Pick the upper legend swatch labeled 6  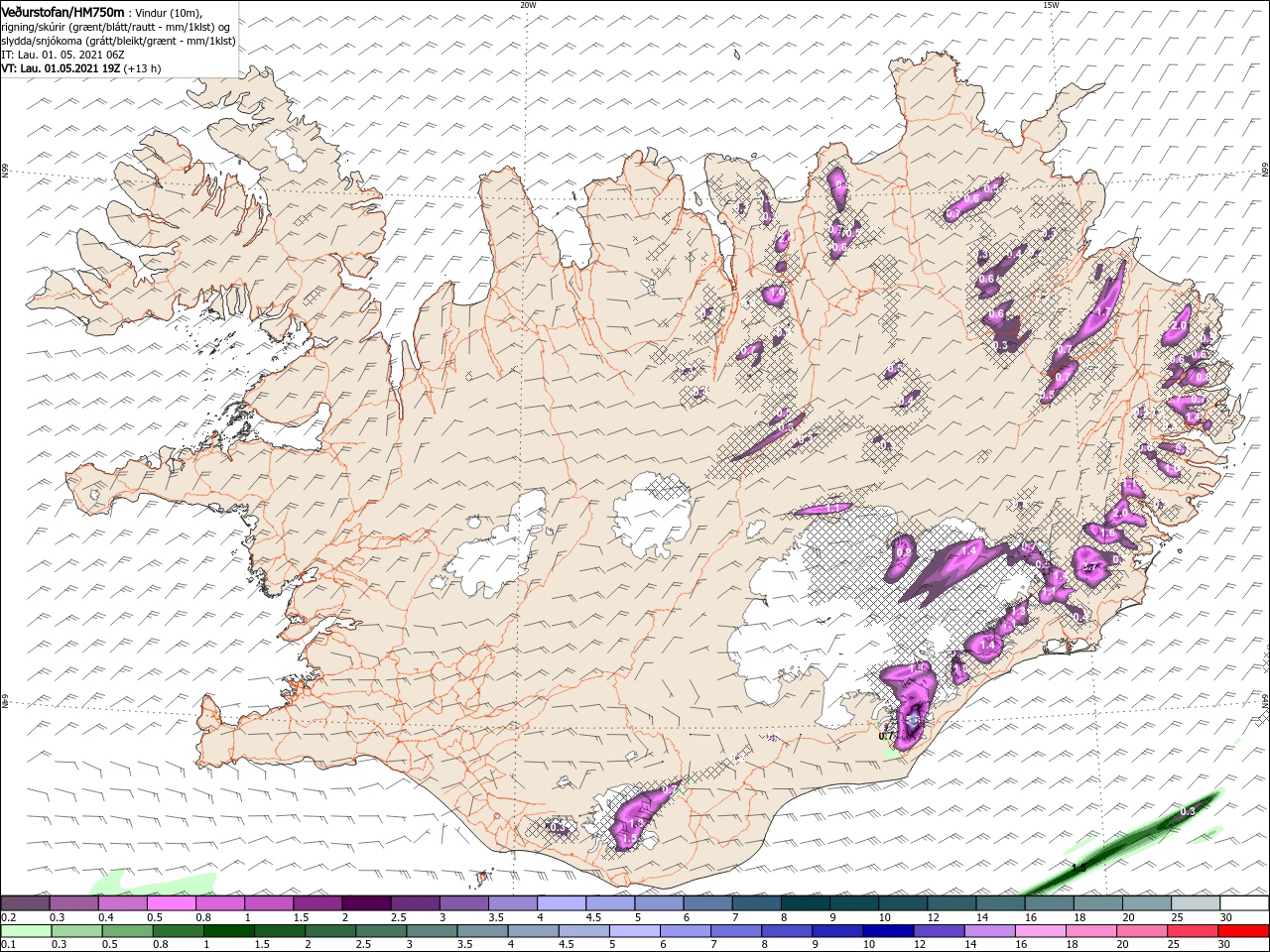707,903
